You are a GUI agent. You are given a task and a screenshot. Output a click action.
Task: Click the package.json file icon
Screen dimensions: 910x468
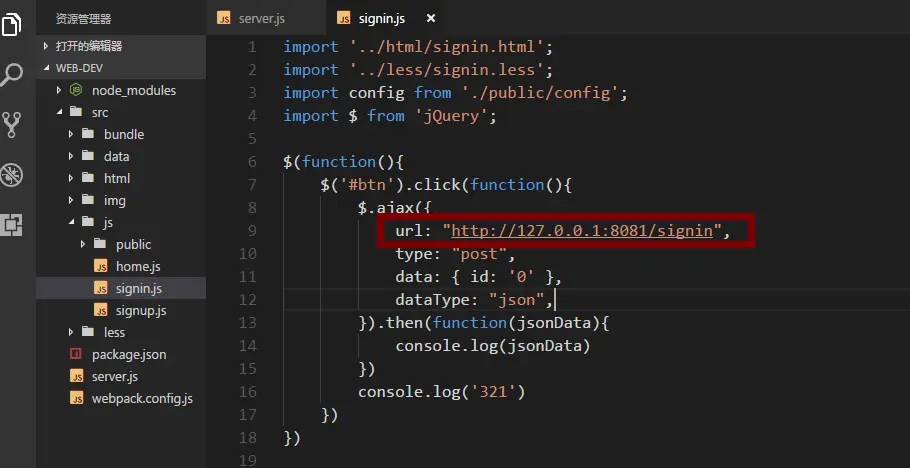[76, 354]
